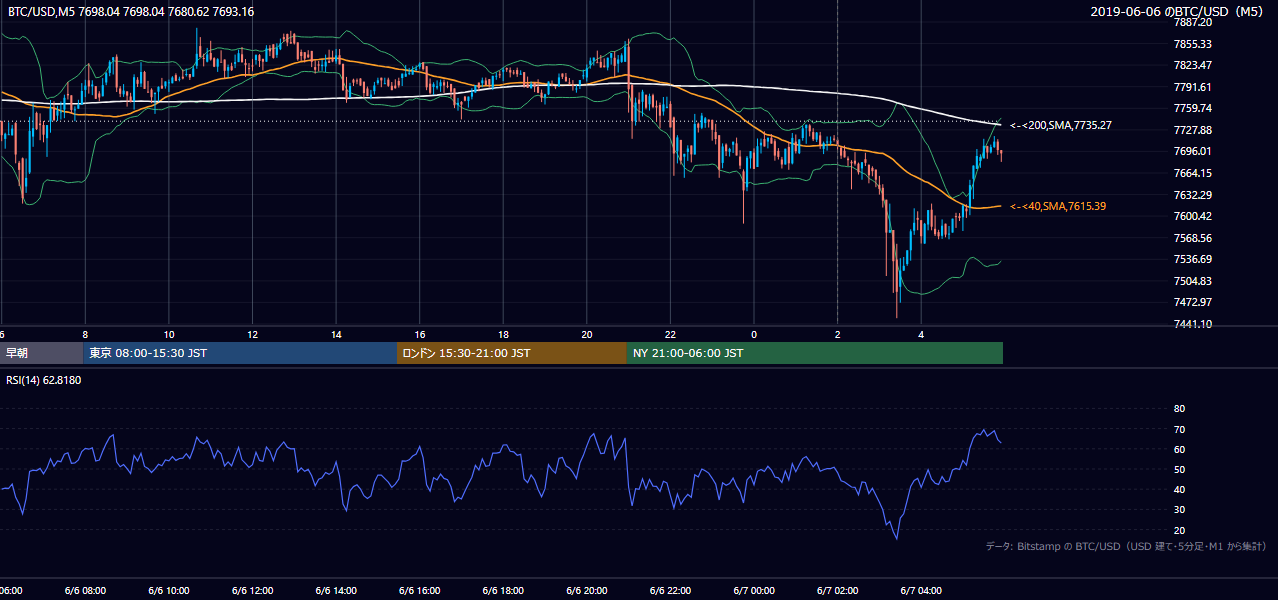Click price axis value 7823.47
The image size is (1278, 600).
coord(1193,65)
